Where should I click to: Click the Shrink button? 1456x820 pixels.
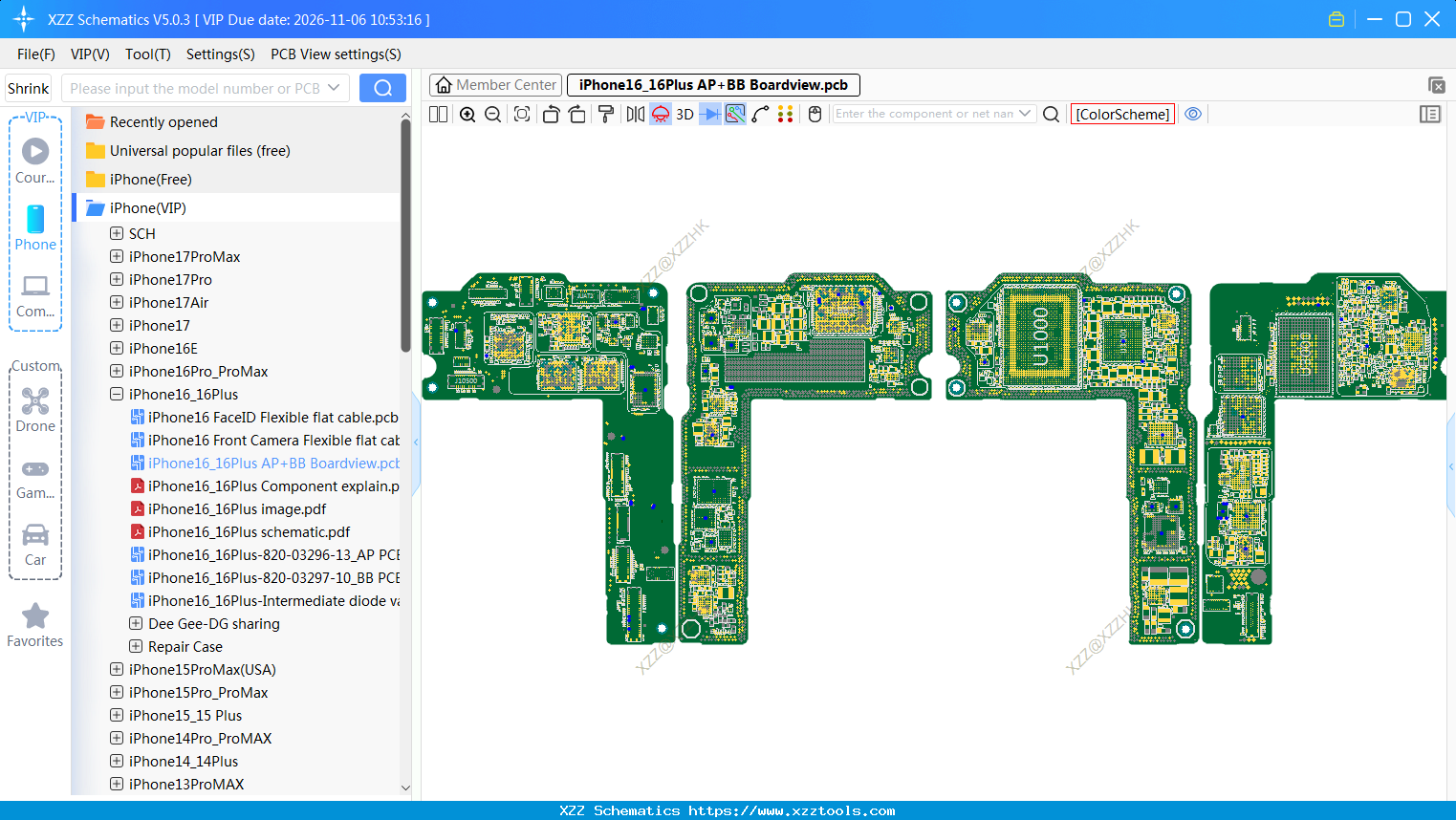(29, 88)
